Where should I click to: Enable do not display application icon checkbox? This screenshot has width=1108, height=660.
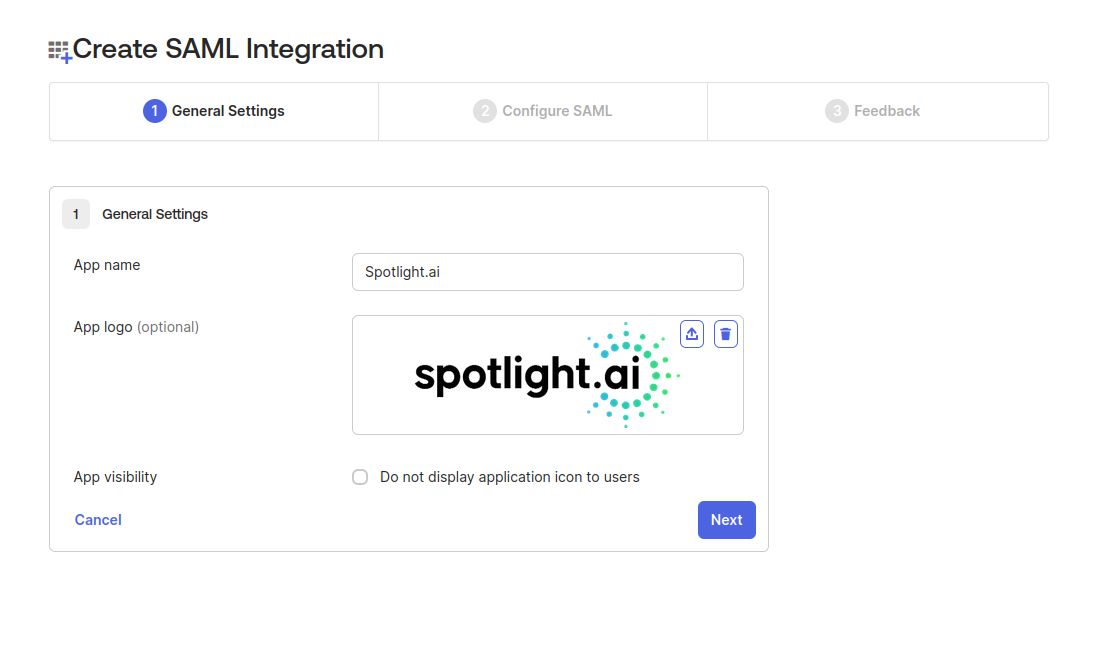click(x=360, y=477)
